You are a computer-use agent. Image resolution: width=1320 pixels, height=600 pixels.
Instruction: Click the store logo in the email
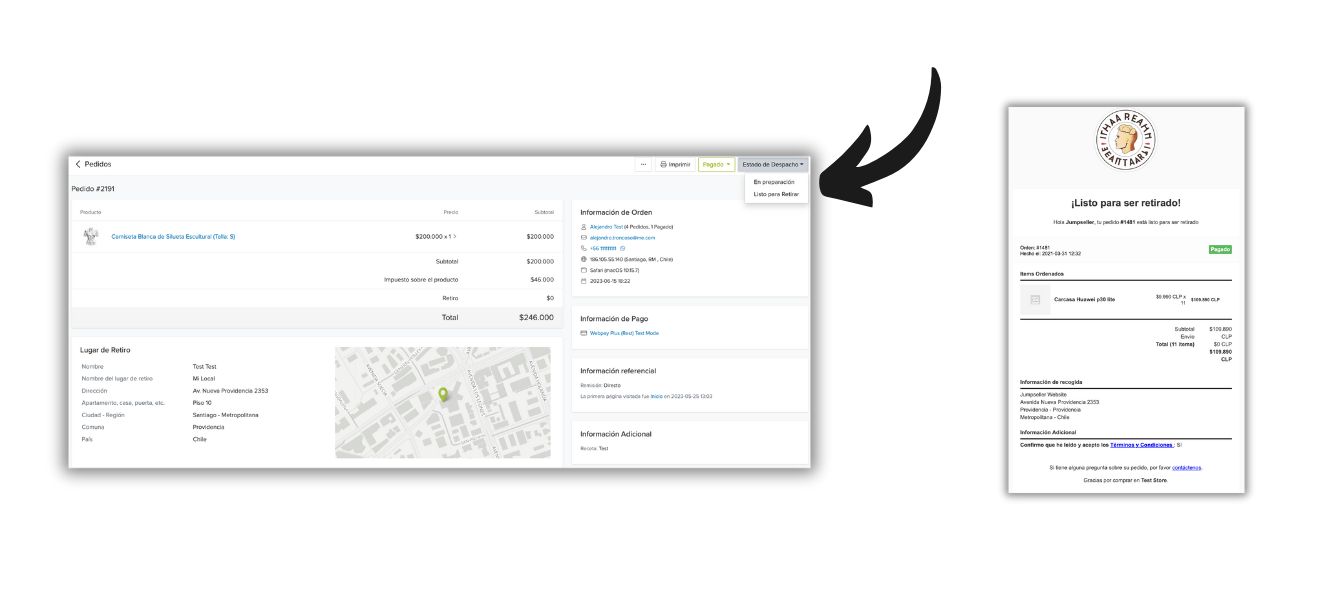(1125, 141)
